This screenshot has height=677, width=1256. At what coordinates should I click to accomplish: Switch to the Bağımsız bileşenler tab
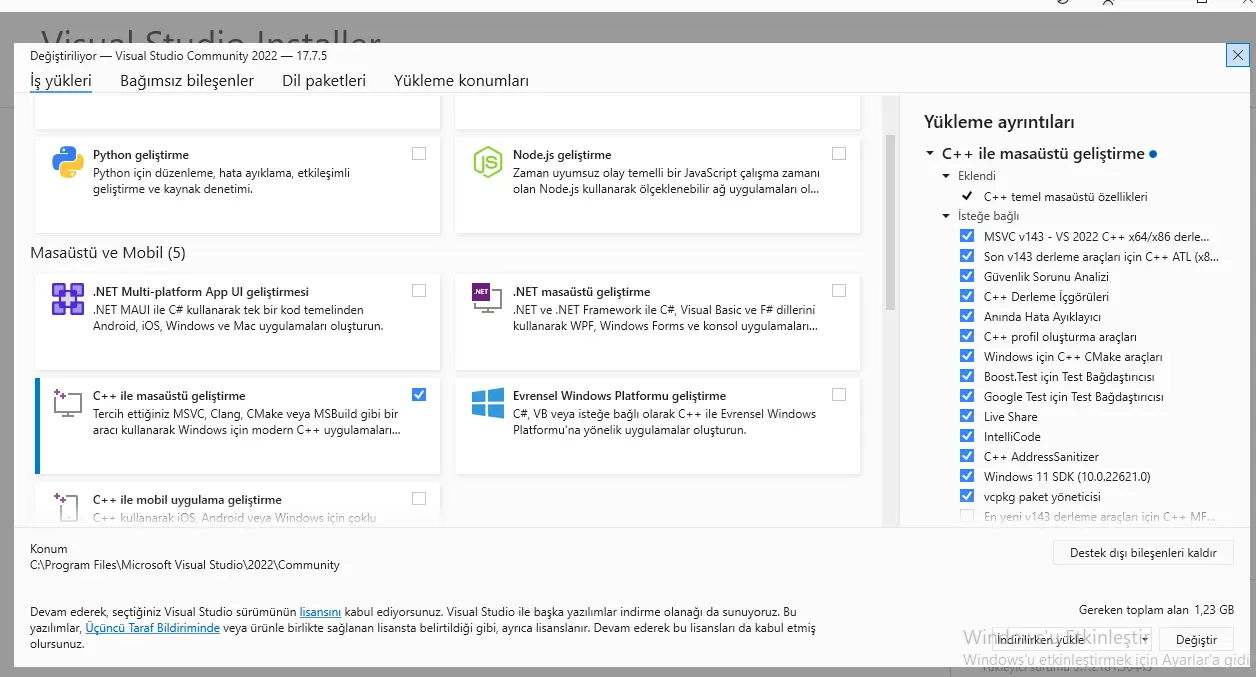187,81
